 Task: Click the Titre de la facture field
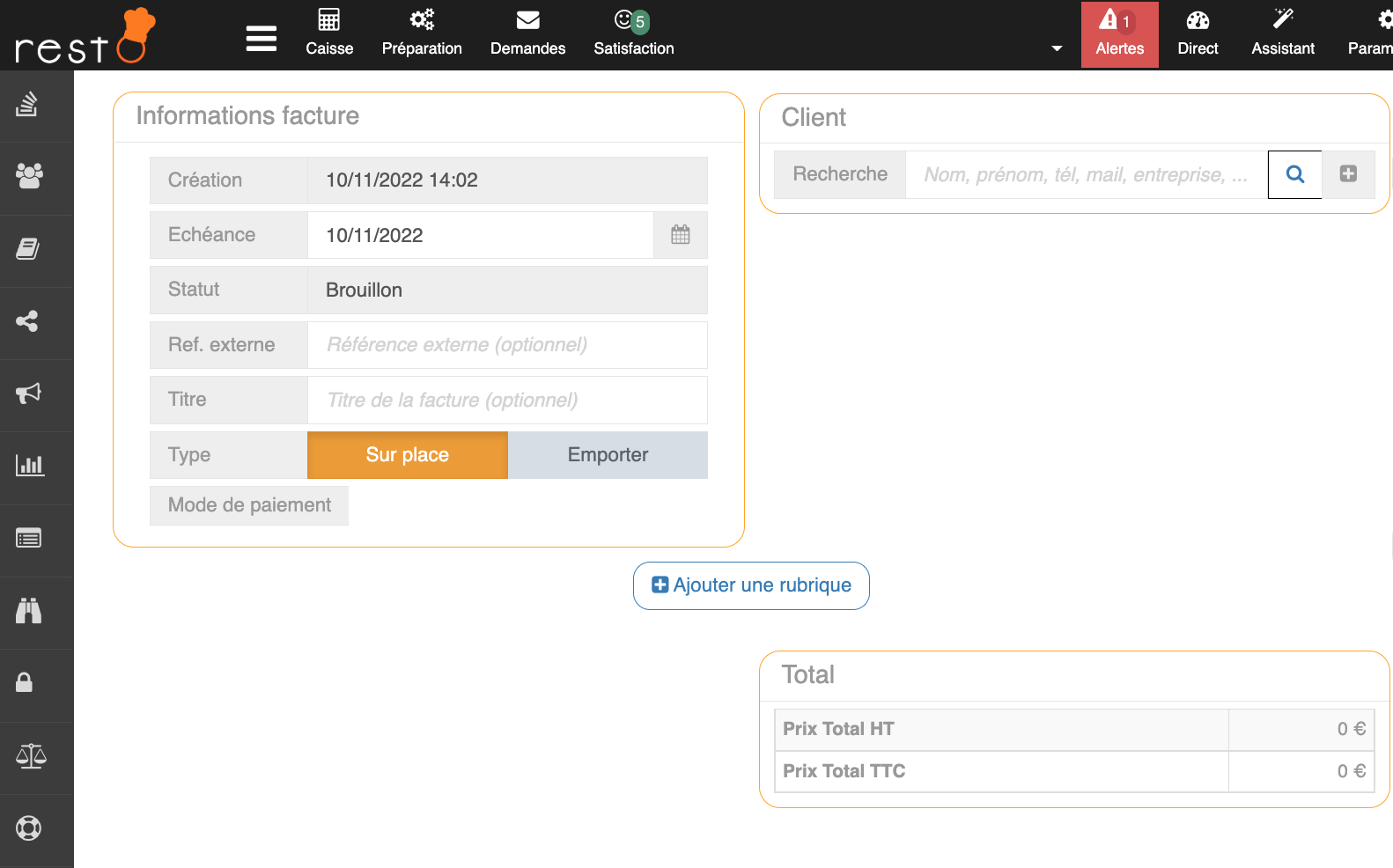coord(506,401)
